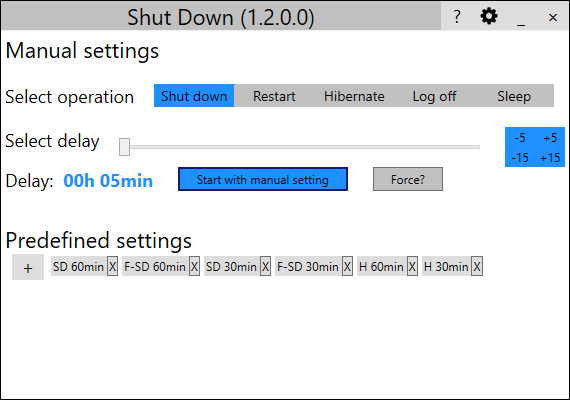Delete the SD 60min preset

pyautogui.click(x=112, y=267)
